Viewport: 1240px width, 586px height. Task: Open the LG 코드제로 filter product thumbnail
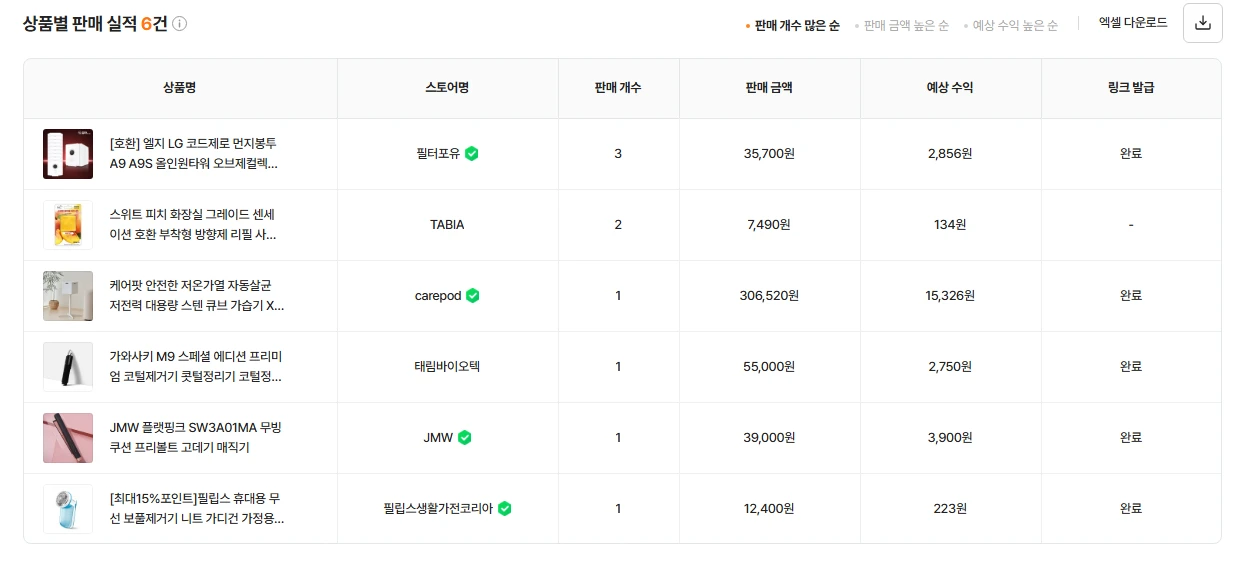68,154
